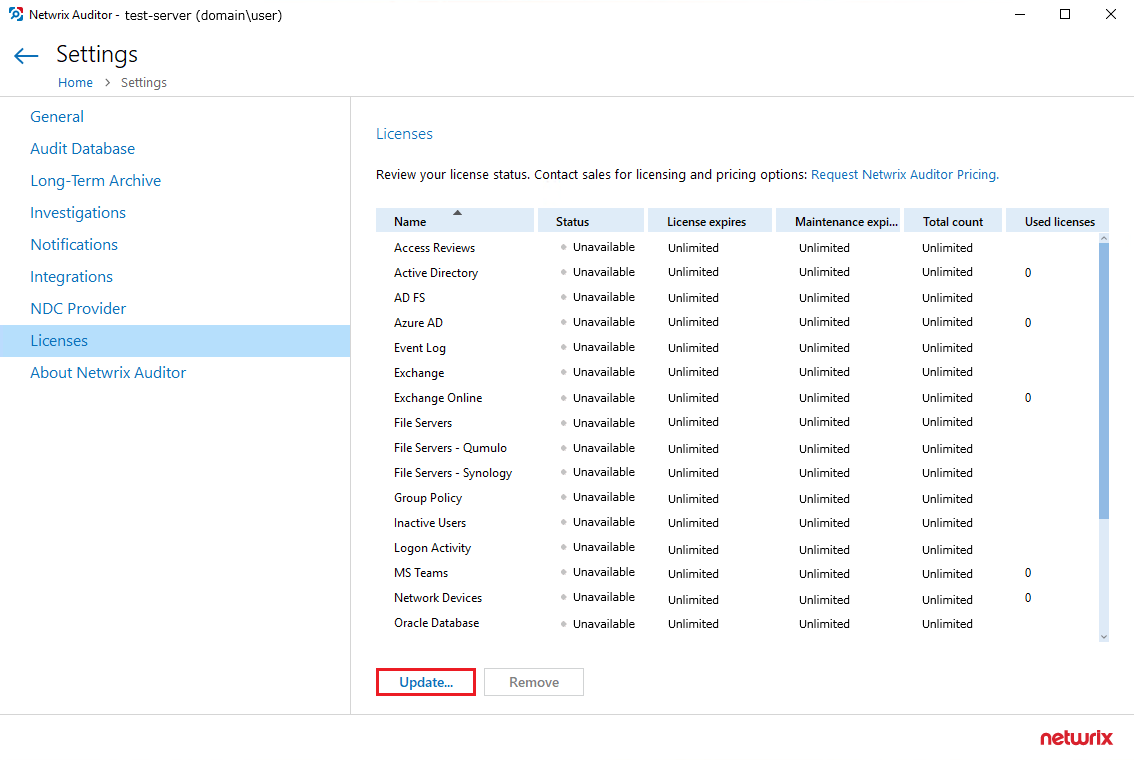Image resolution: width=1134 pixels, height=760 pixels.
Task: Click the back arrow icon
Action: tap(26, 56)
